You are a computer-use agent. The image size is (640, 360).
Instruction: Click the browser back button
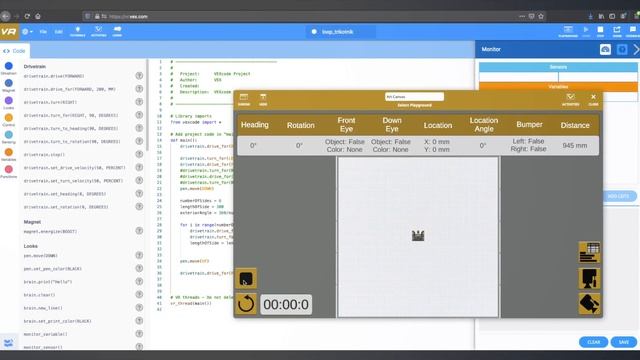point(5,16)
